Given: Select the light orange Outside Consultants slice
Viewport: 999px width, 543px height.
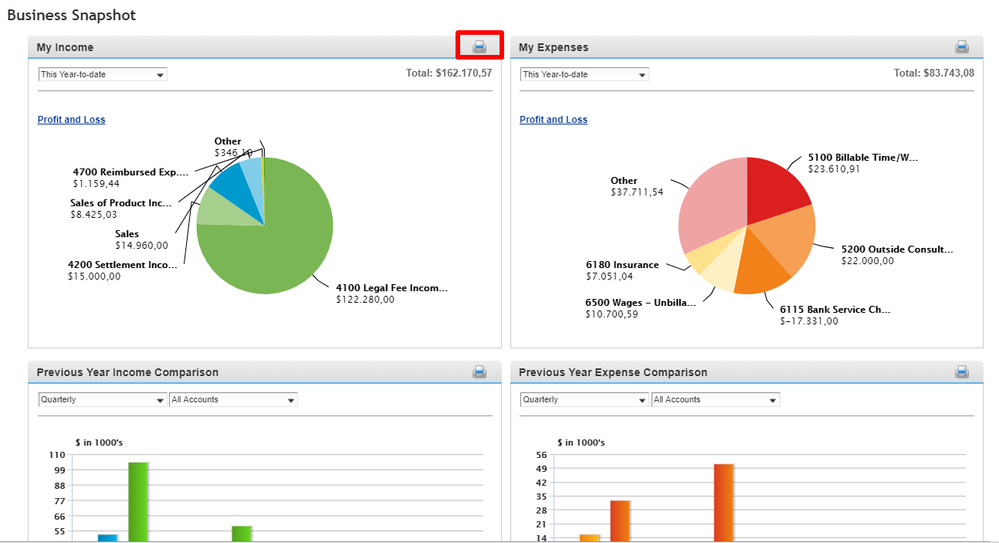Looking at the screenshot, I should click(785, 239).
